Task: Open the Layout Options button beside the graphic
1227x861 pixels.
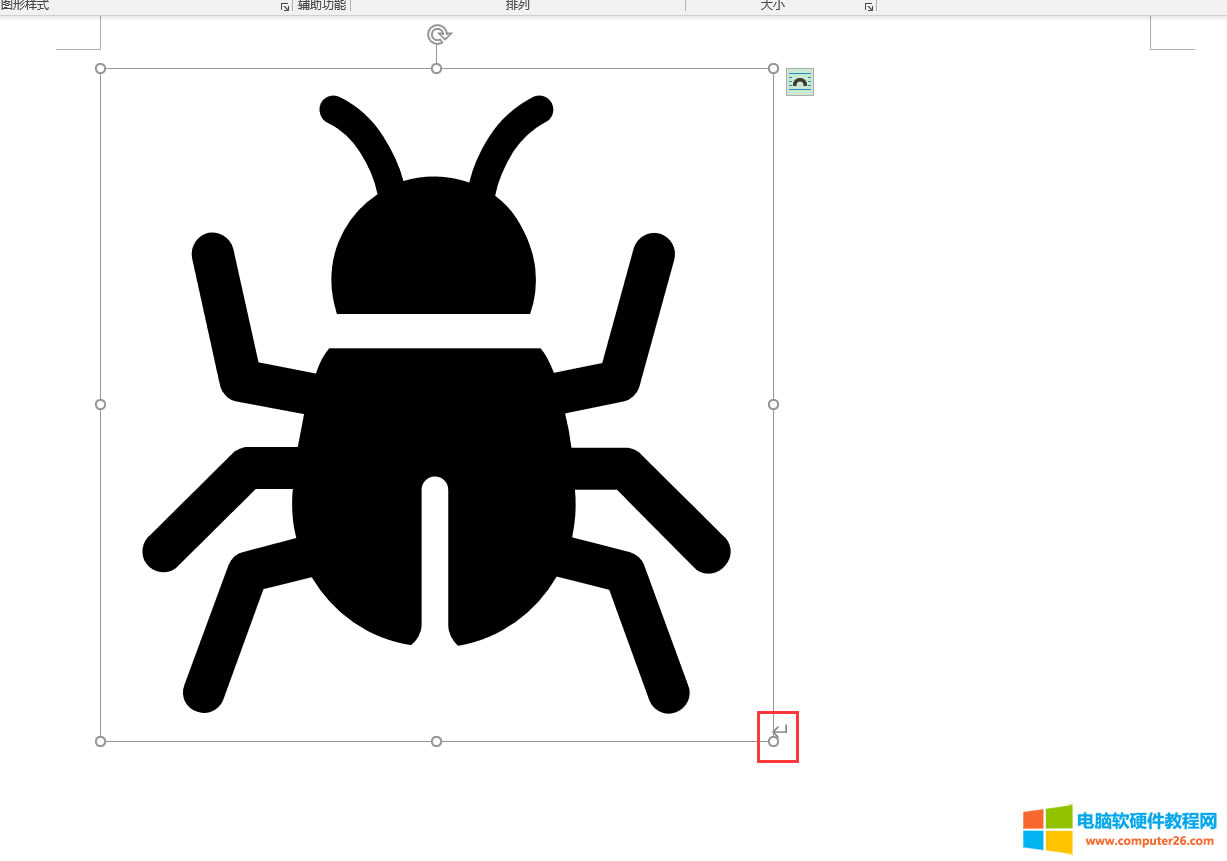Action: coord(800,82)
